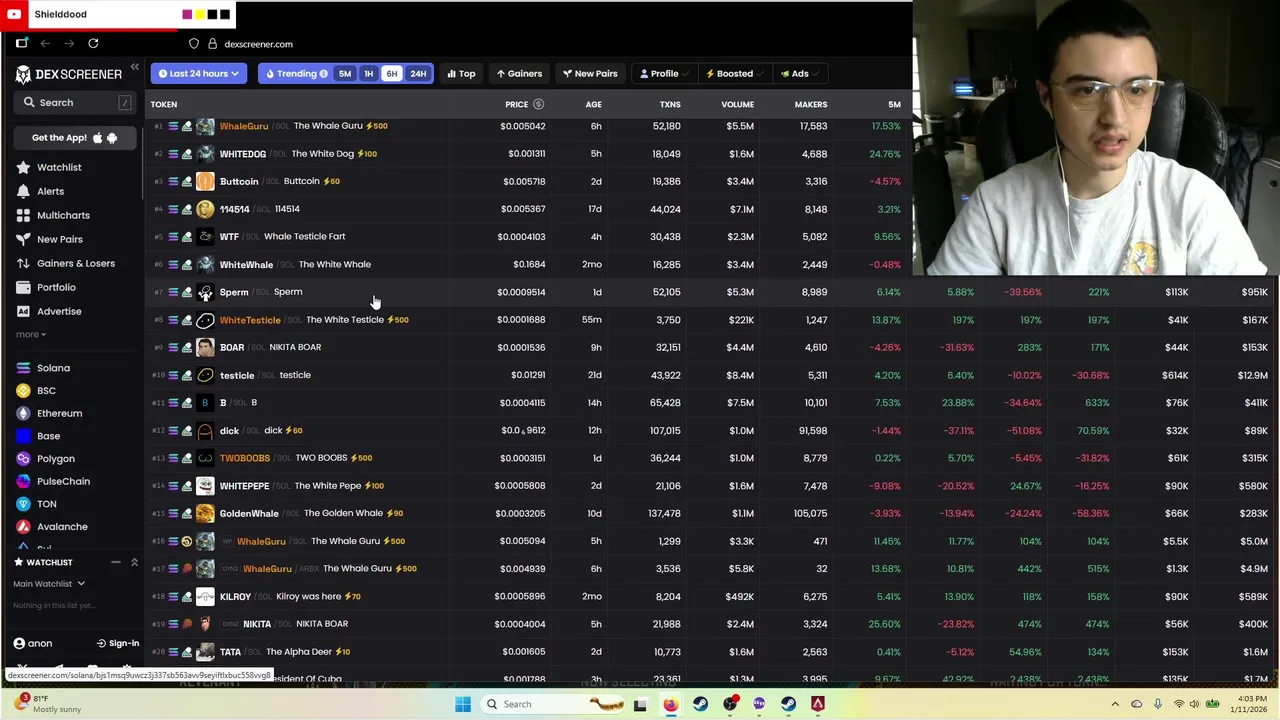The image size is (1280, 720).
Task: Sort by the AGE column header
Action: (x=593, y=104)
